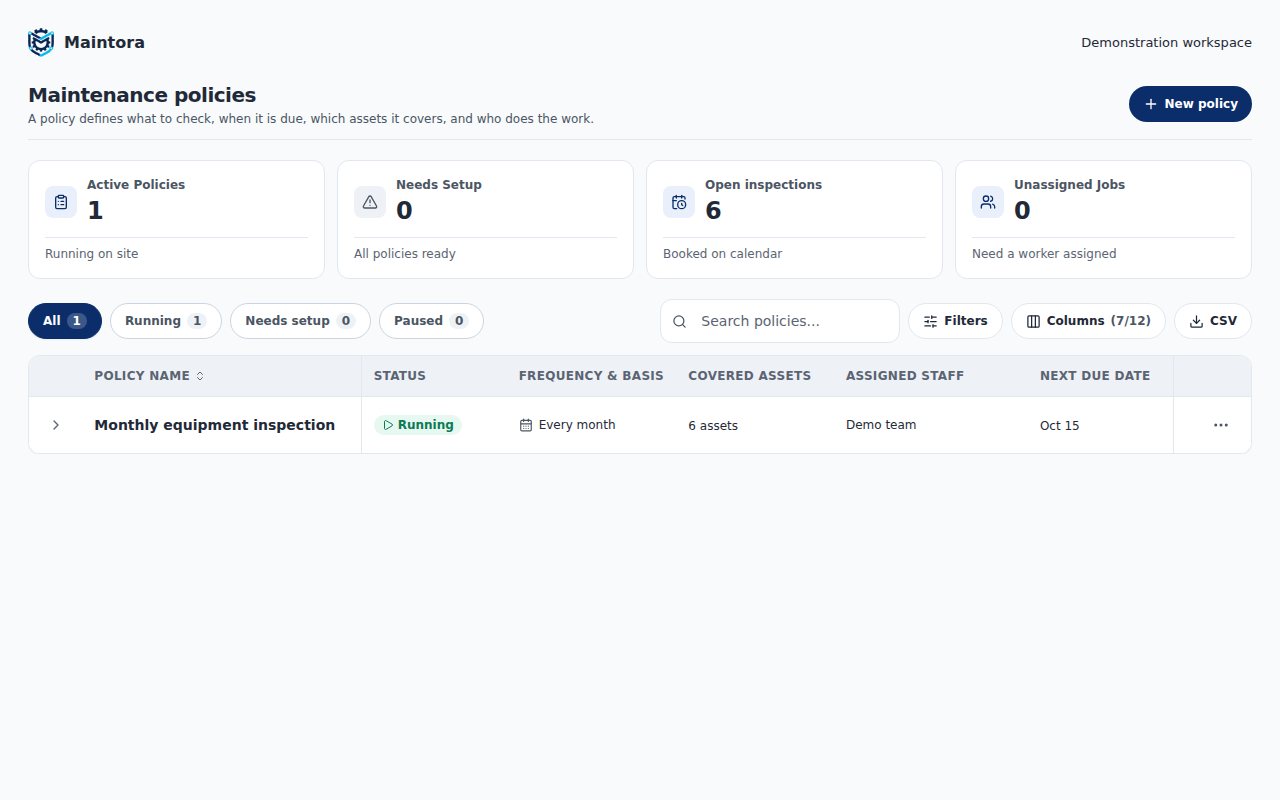Click the Booked on calendar caption
The image size is (1280, 800).
coord(723,254)
